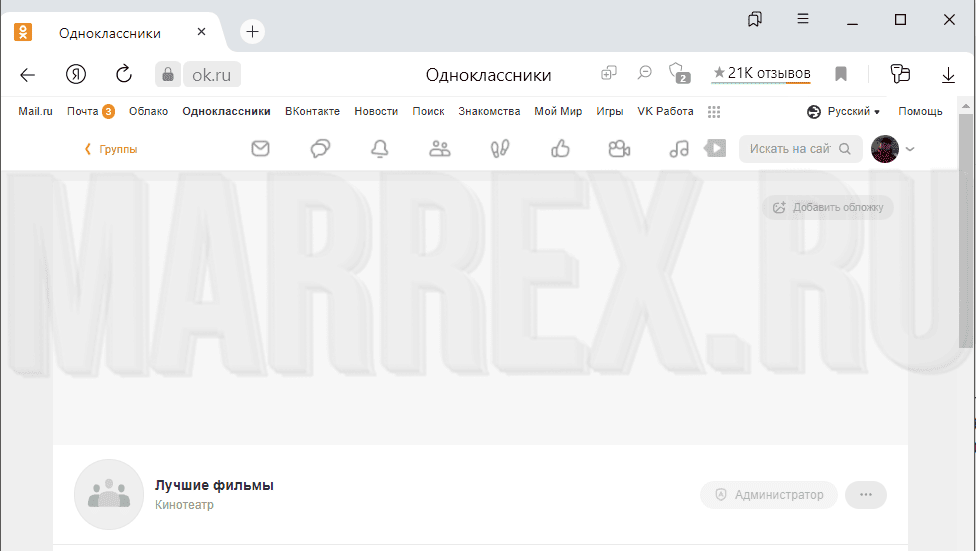Reload the page

click(124, 74)
